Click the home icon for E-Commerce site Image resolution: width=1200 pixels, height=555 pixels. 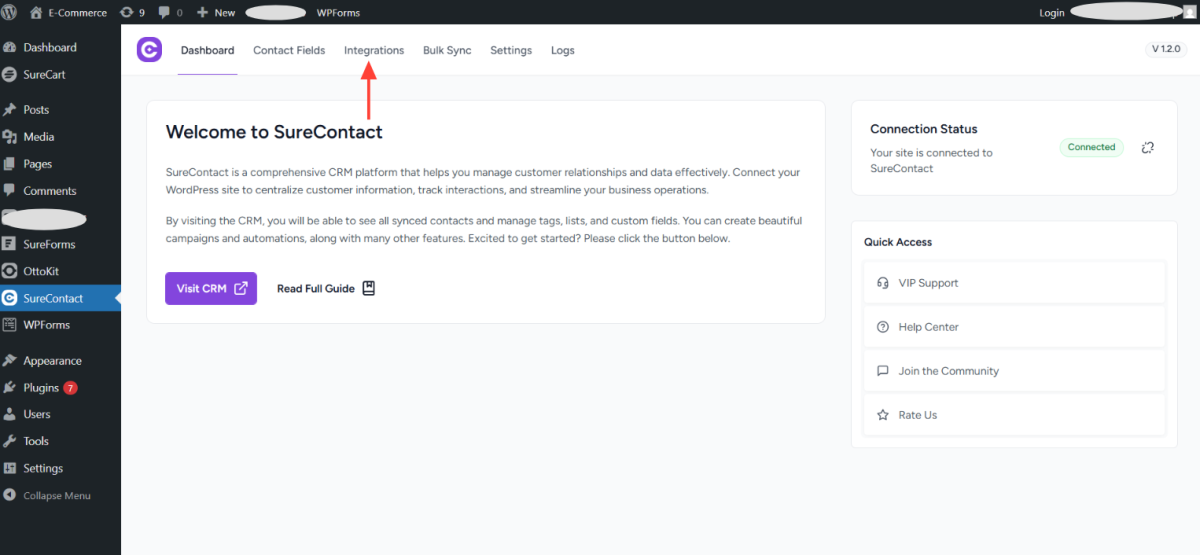pyautogui.click(x=37, y=12)
